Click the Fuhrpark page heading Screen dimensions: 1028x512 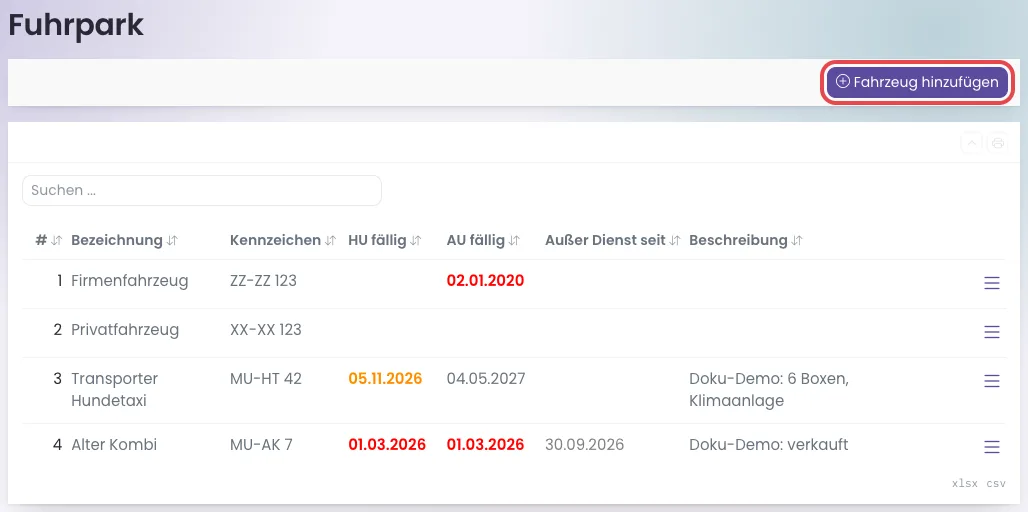click(75, 26)
